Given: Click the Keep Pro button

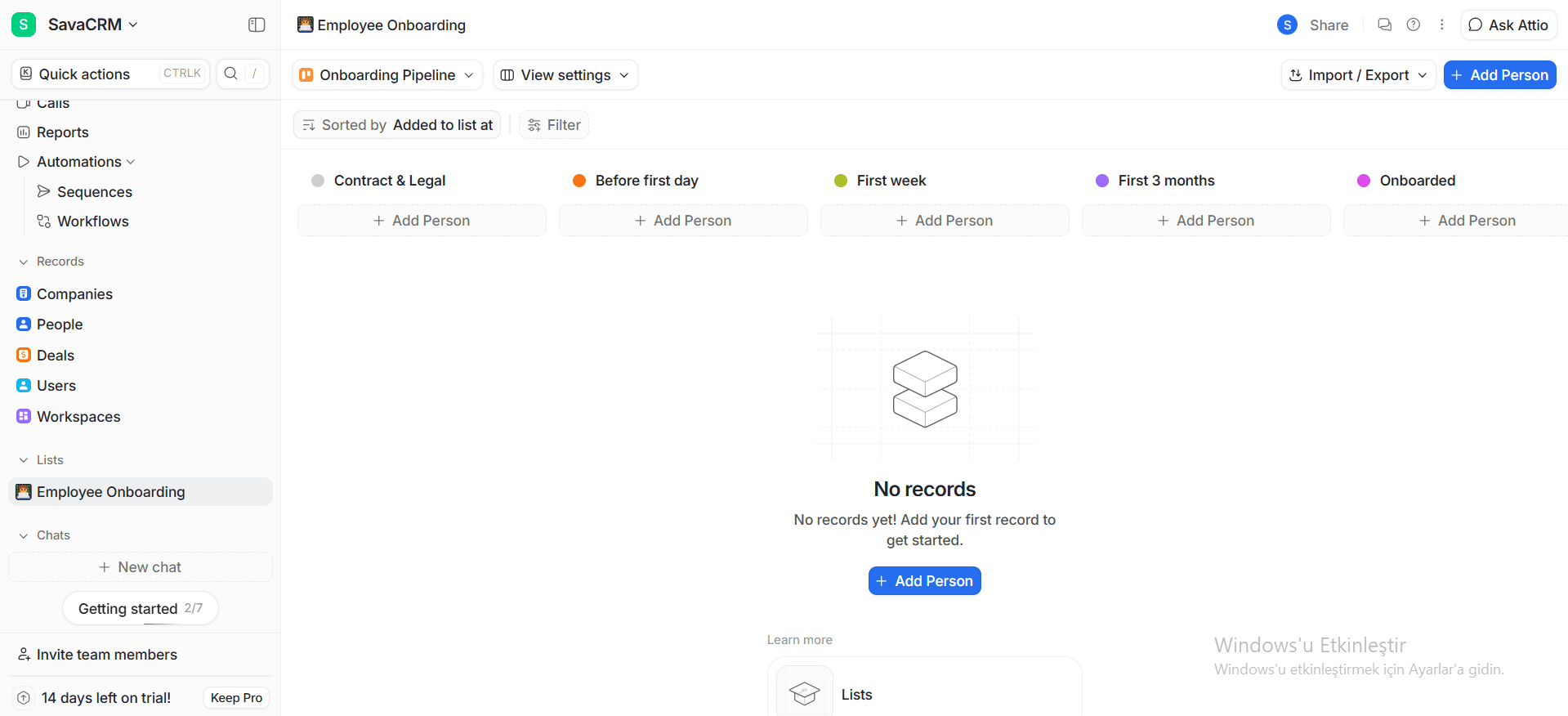Looking at the screenshot, I should click(x=236, y=698).
